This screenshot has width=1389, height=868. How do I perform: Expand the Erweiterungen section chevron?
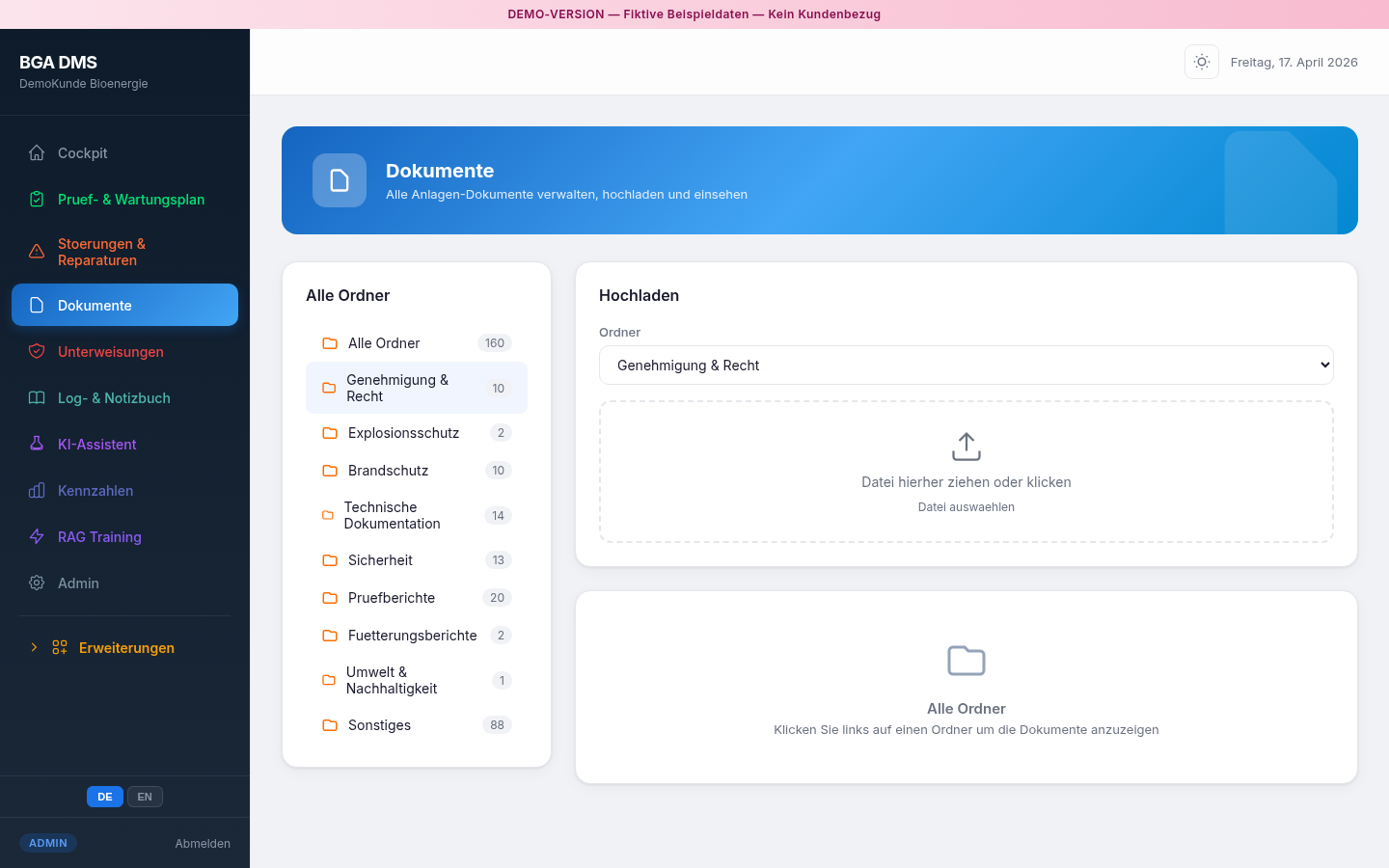[x=34, y=648]
